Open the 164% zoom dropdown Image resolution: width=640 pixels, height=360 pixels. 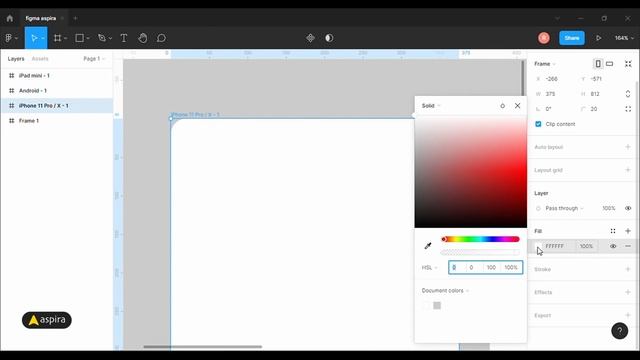tap(624, 38)
